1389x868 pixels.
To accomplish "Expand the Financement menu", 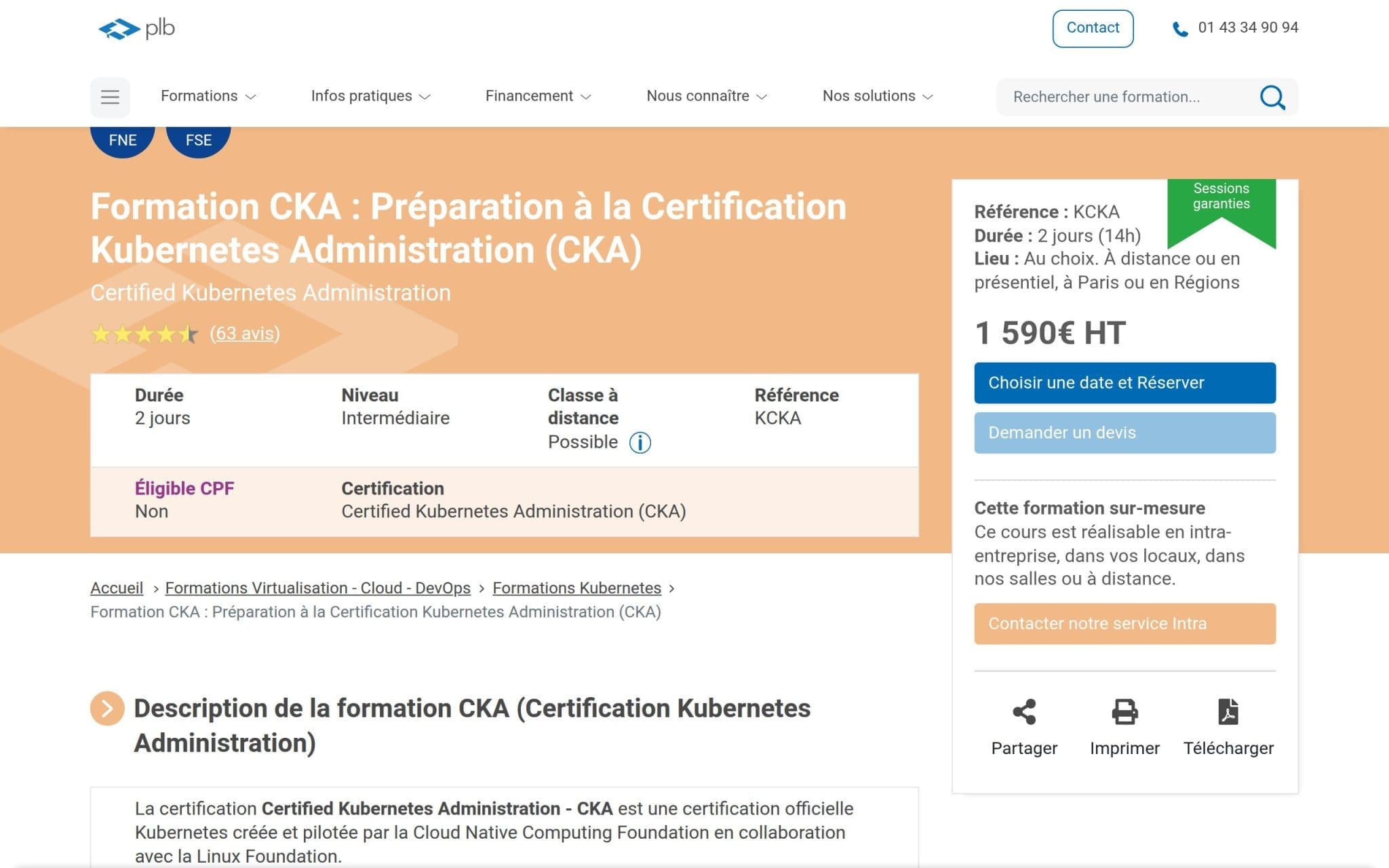I will click(x=538, y=96).
